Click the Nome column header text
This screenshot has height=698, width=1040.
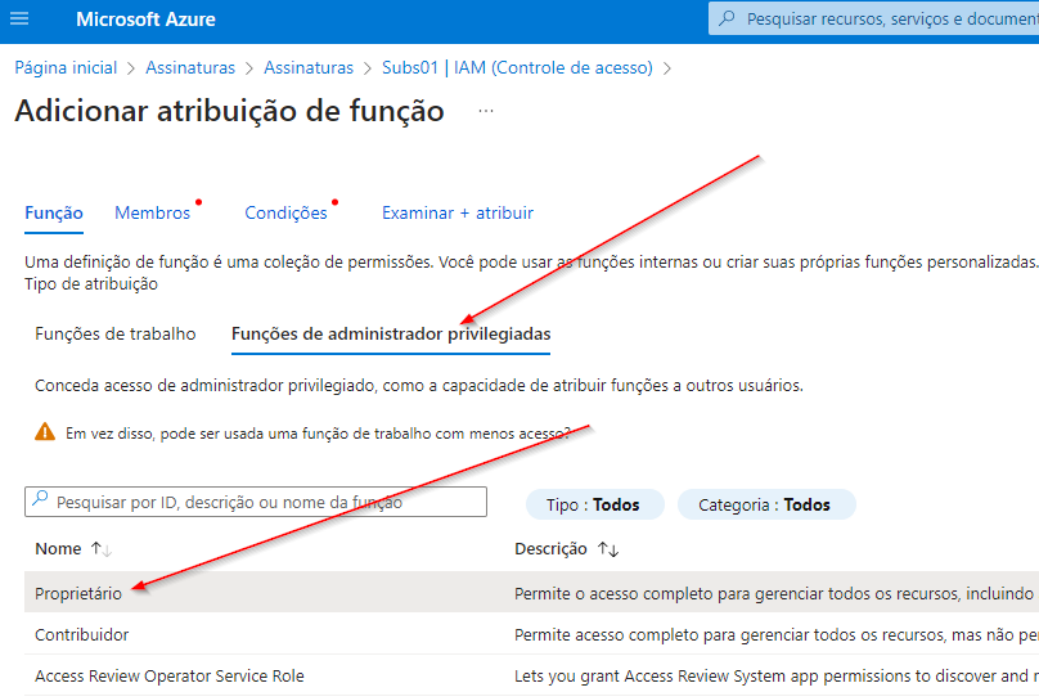58,549
